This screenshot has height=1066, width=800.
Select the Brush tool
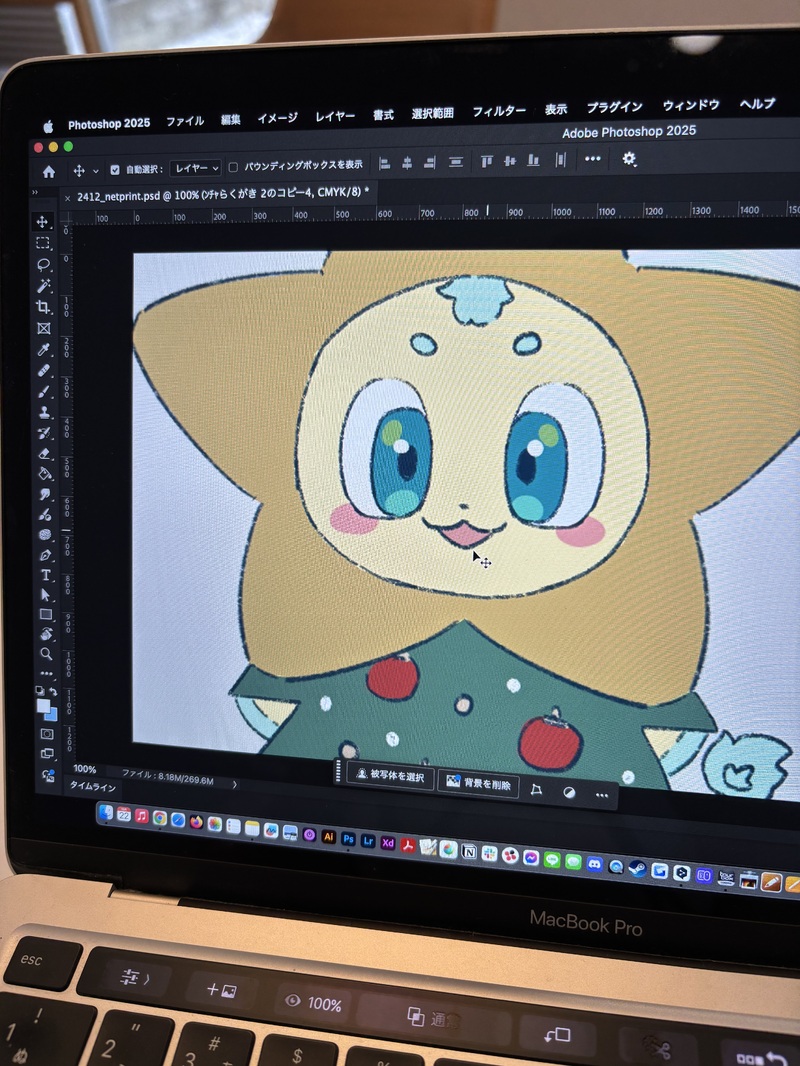click(44, 392)
